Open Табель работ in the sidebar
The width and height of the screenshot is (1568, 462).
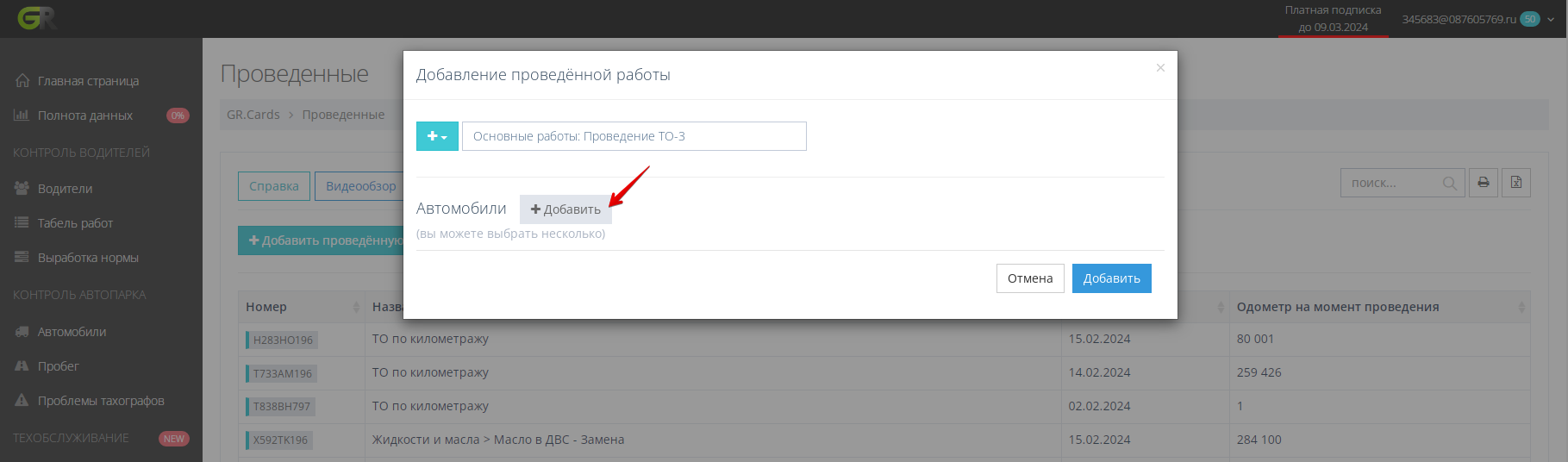coord(75,223)
